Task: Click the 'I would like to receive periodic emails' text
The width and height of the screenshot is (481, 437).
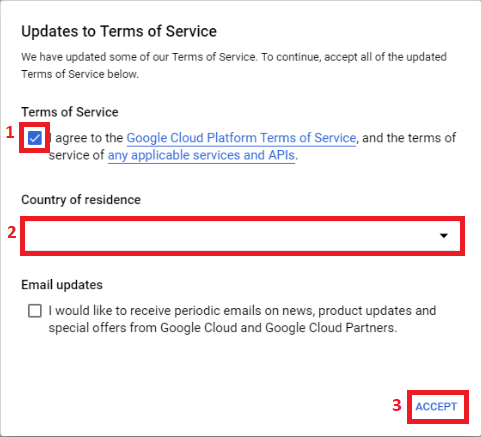Action: point(242,319)
